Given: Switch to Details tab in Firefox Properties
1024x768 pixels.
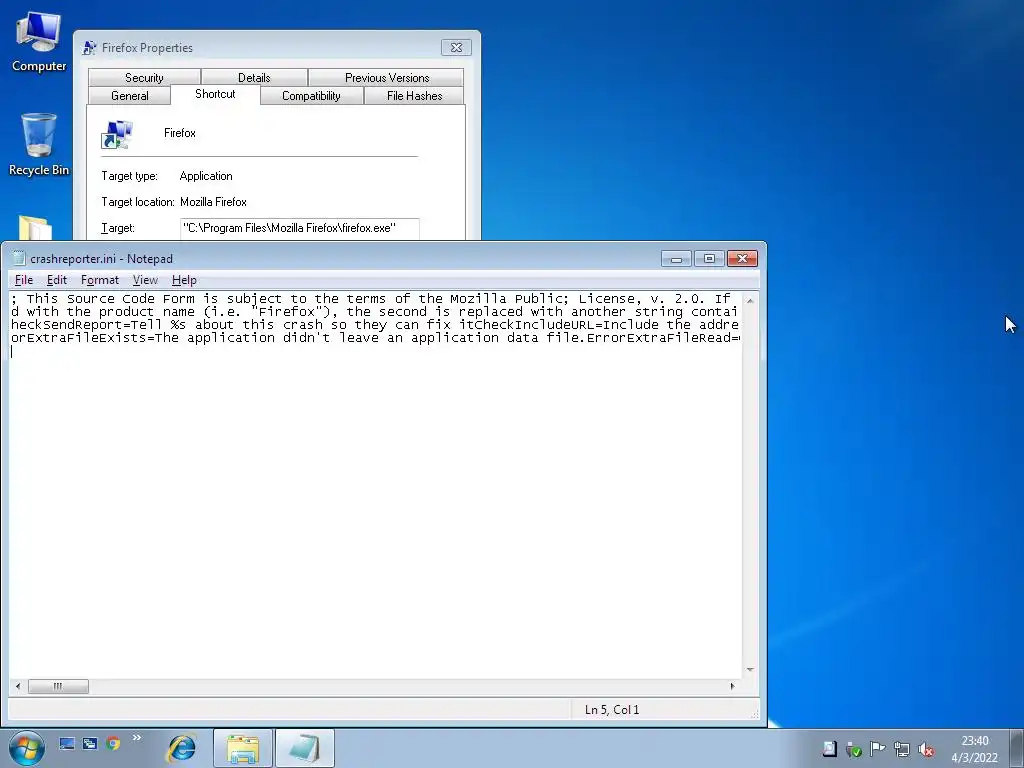Looking at the screenshot, I should (x=254, y=78).
